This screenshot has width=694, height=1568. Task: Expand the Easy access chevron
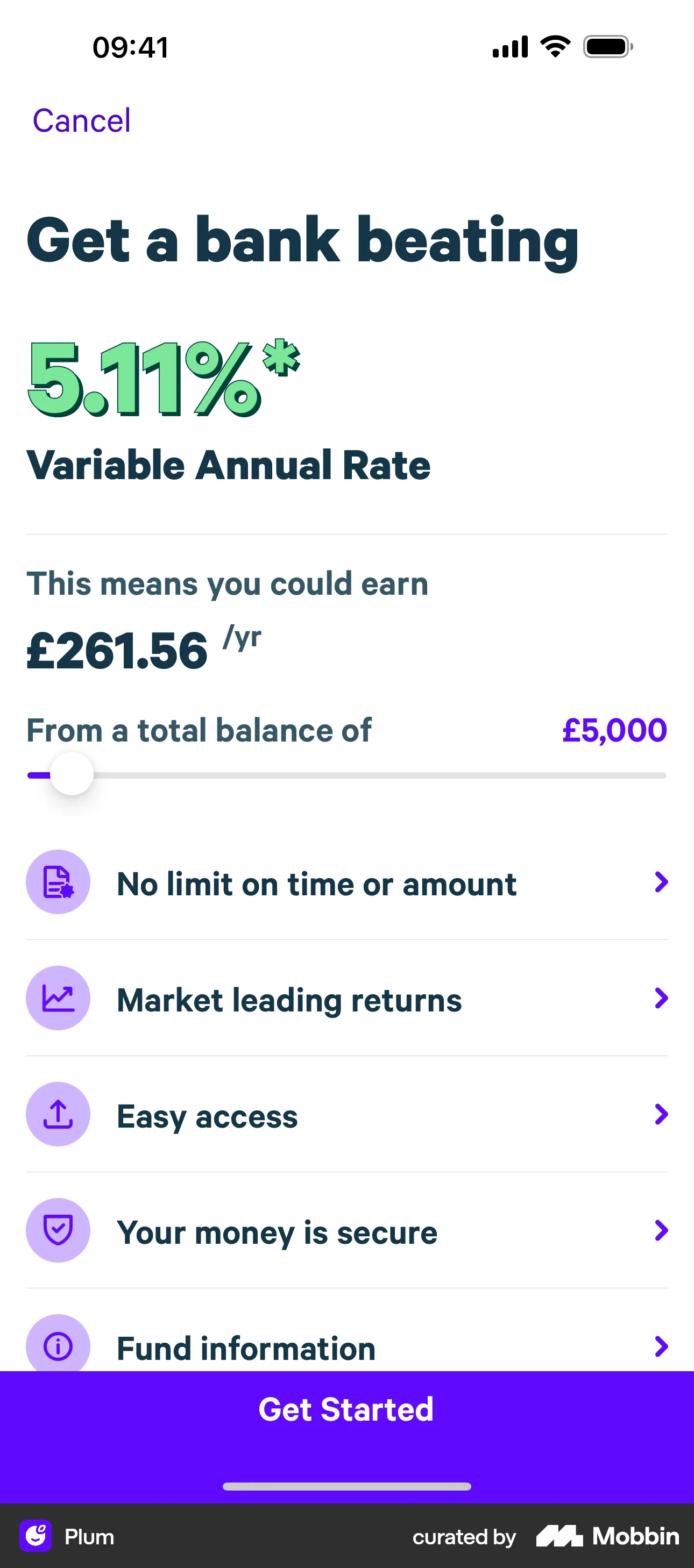[x=661, y=1114]
